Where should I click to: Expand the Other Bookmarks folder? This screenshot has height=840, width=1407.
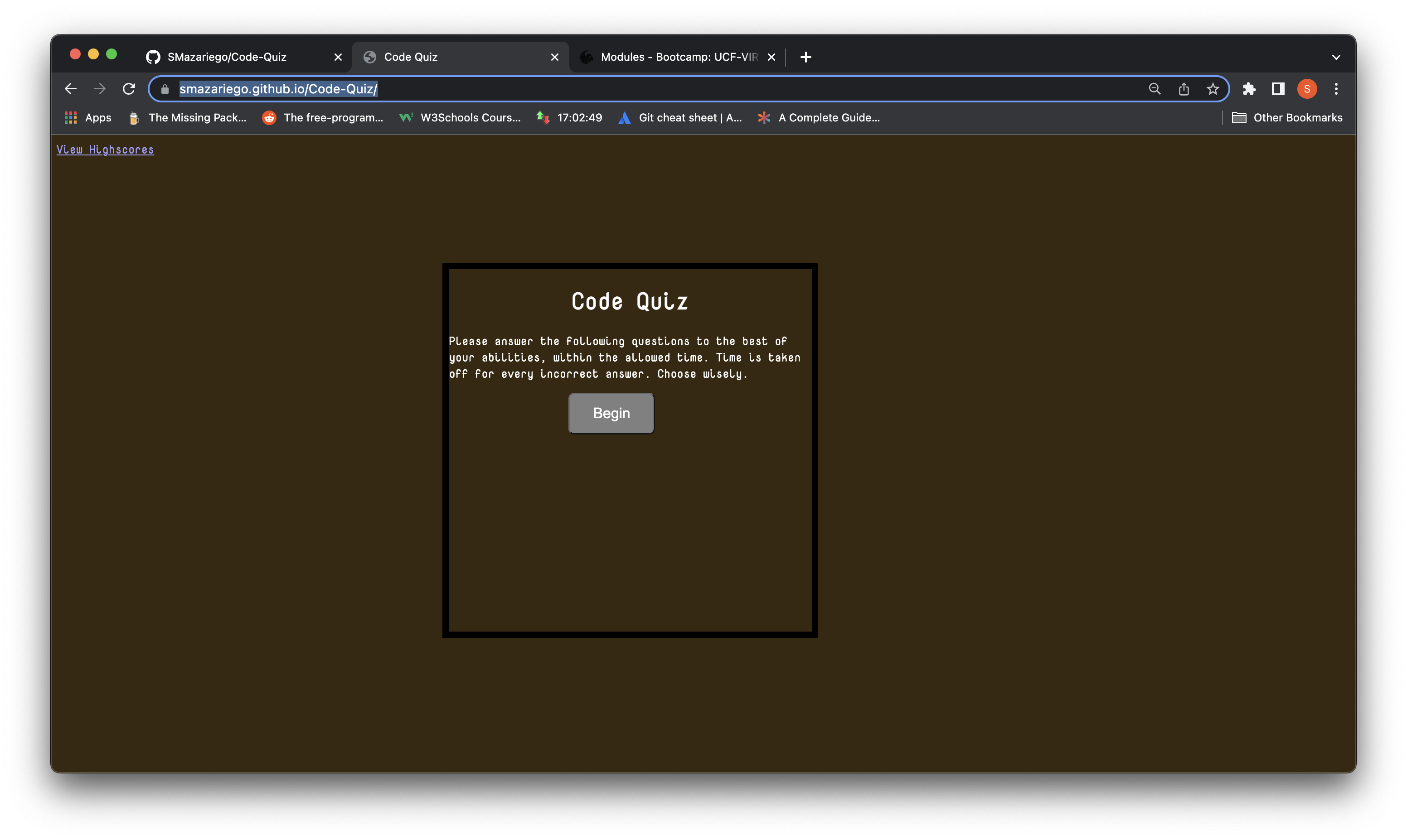tap(1287, 118)
